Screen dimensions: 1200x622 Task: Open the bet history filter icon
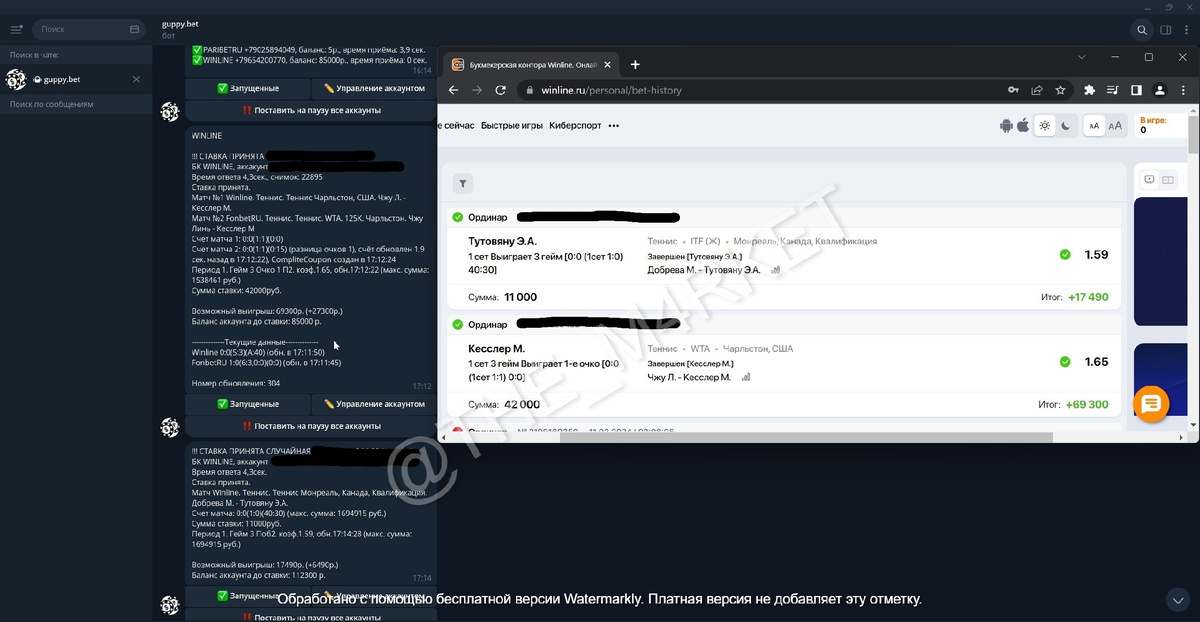pyautogui.click(x=462, y=183)
